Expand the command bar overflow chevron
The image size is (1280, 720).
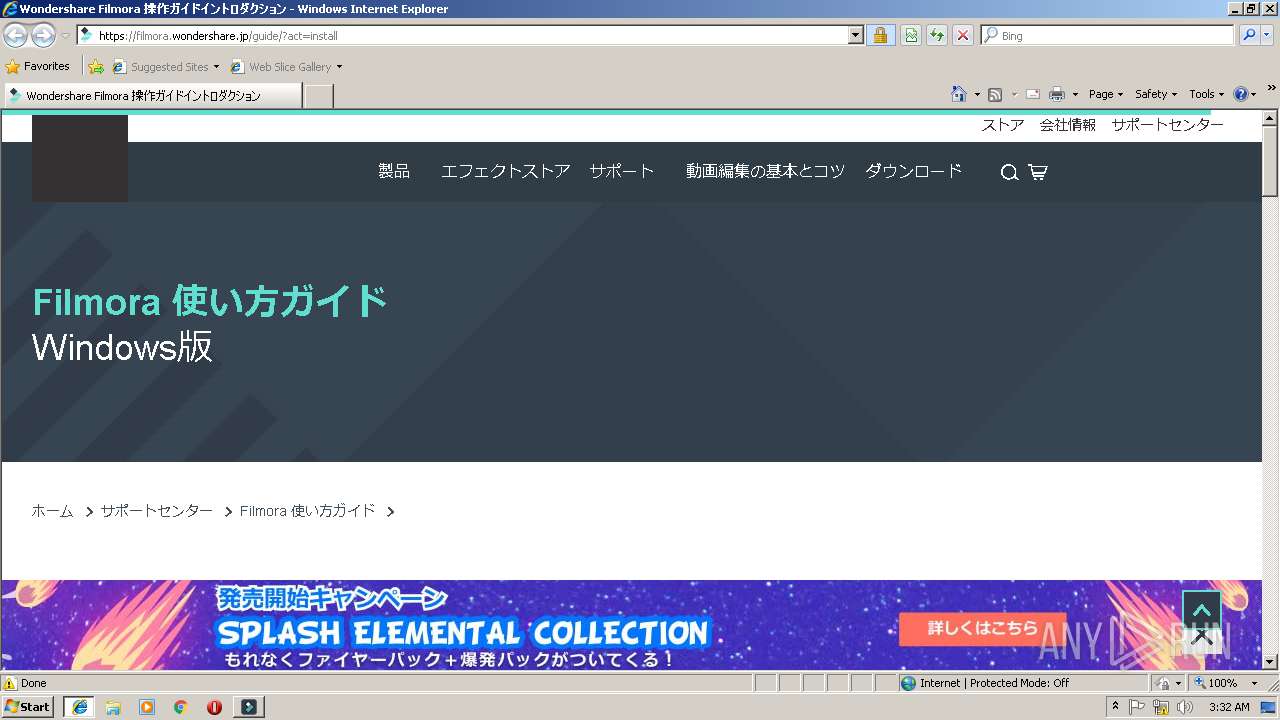click(1271, 90)
